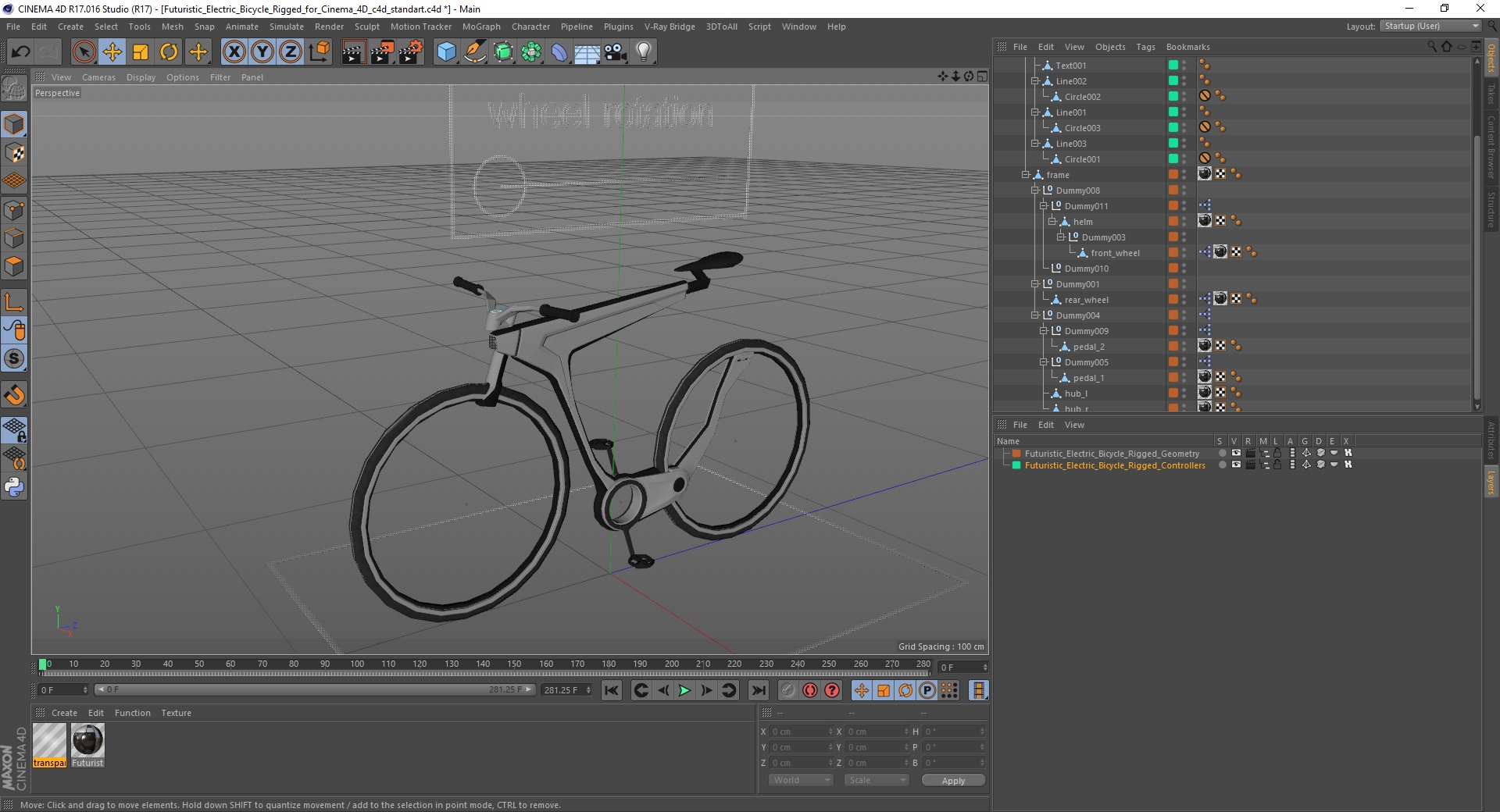Click the Apply button
This screenshot has width=1500, height=812.
953,781
